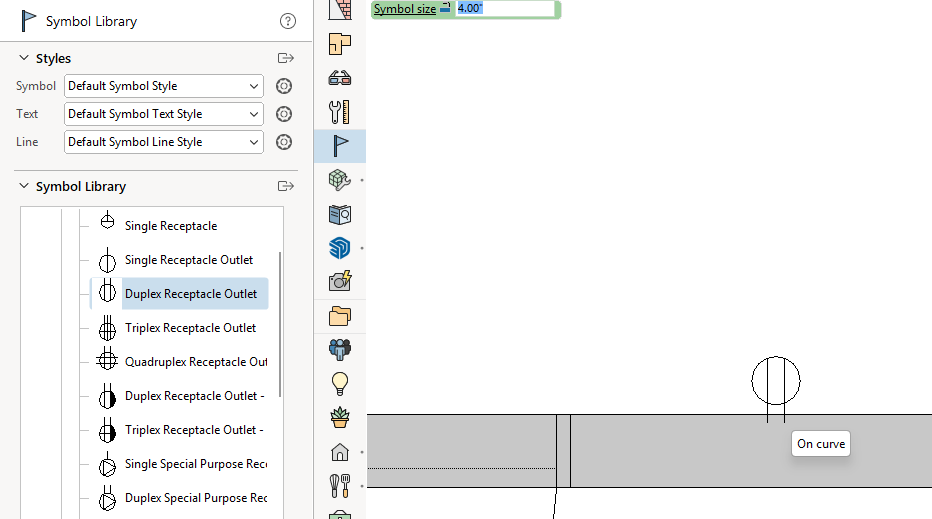The width and height of the screenshot is (932, 519).
Task: Open the SketchUp import tool
Action: [x=340, y=248]
